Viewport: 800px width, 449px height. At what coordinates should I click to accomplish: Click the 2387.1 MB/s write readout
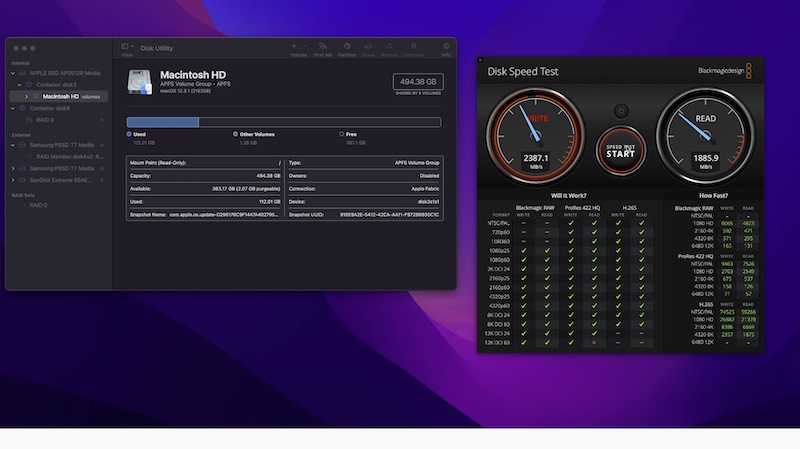(536, 161)
